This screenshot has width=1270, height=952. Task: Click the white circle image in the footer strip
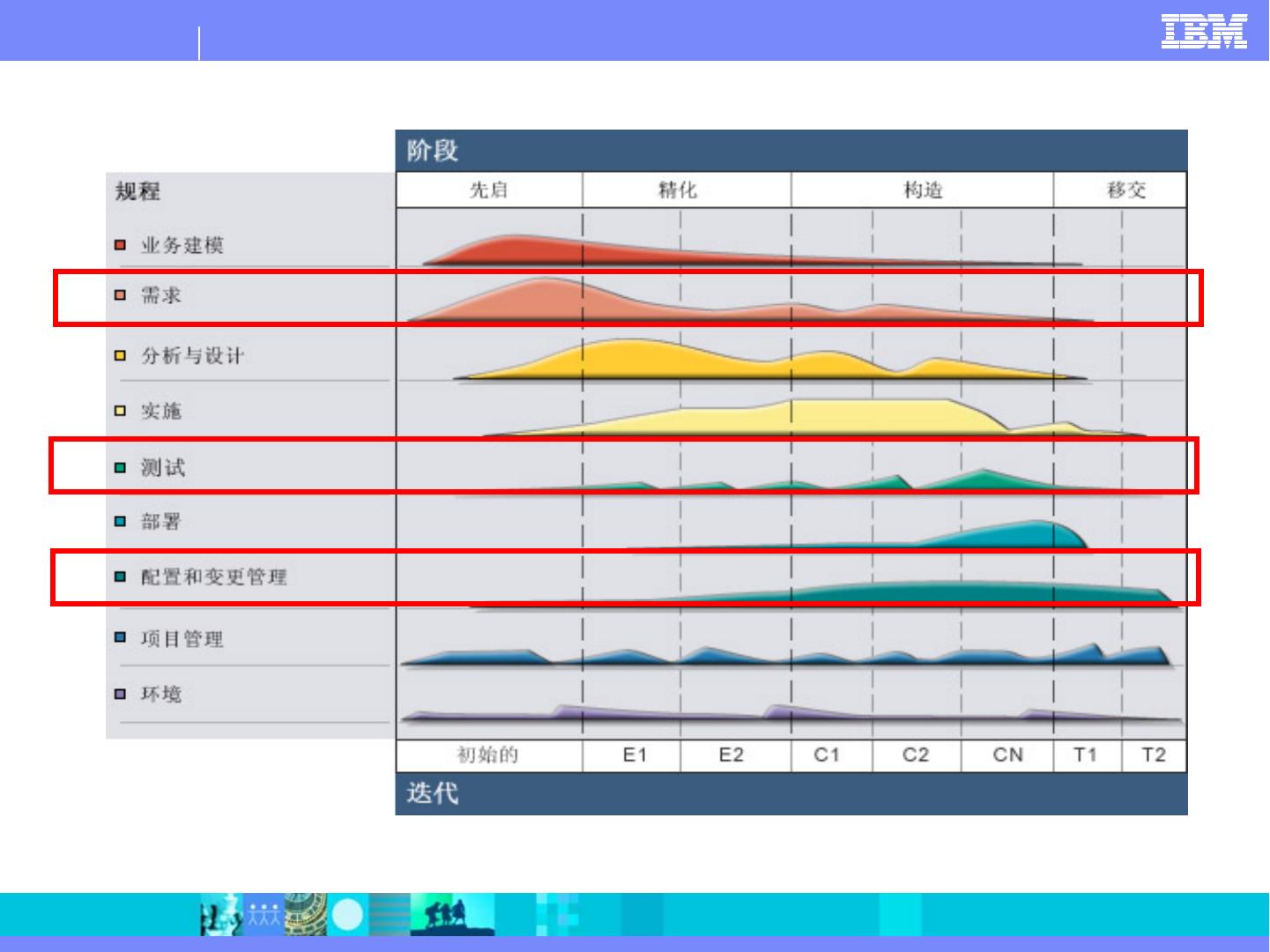point(348,915)
